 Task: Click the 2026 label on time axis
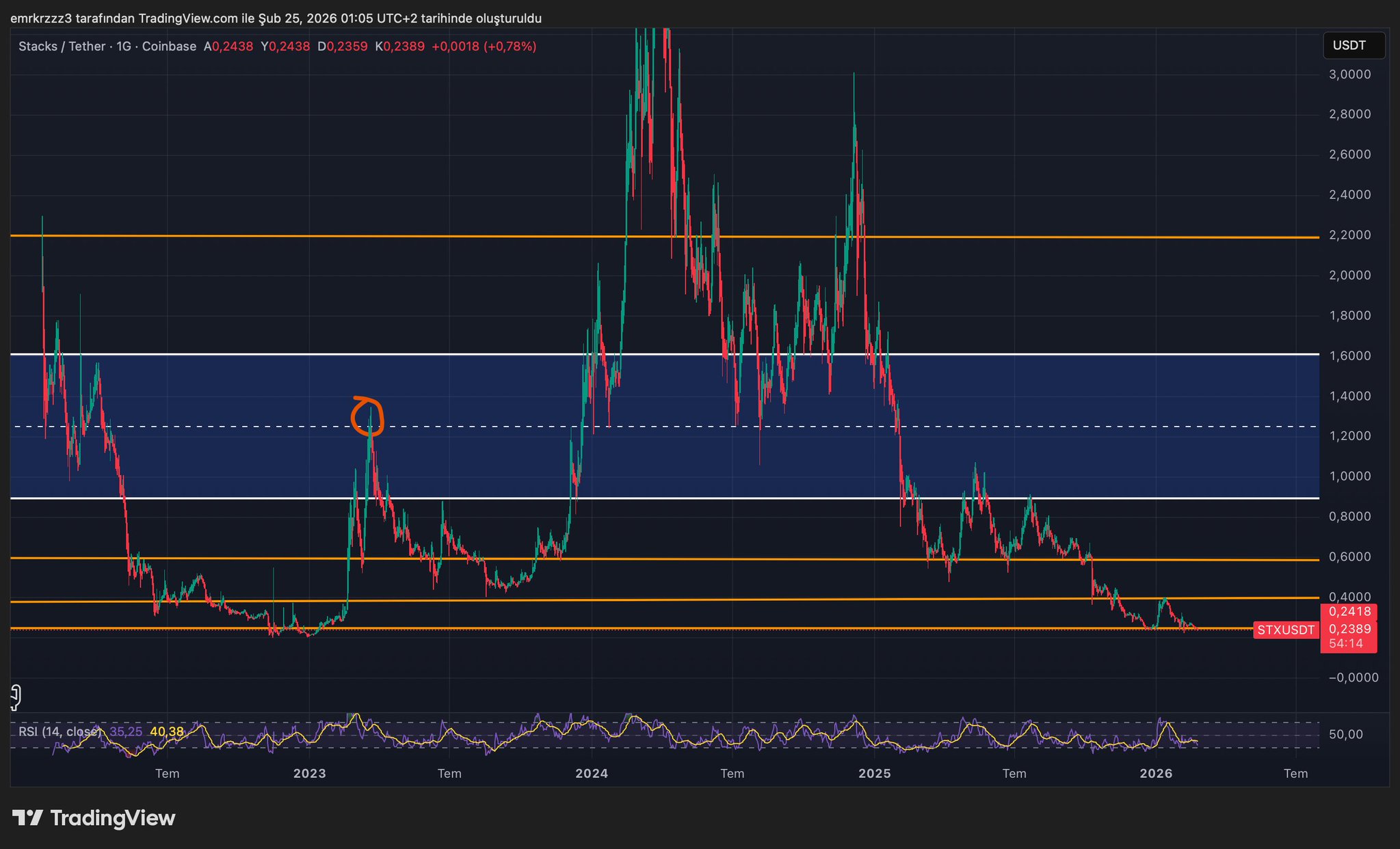[1156, 774]
